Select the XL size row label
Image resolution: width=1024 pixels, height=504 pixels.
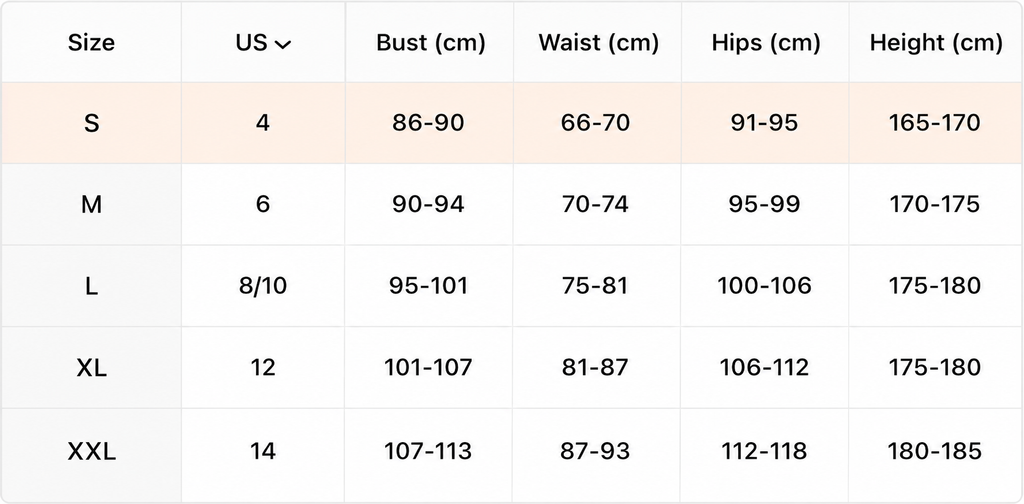coord(91,368)
